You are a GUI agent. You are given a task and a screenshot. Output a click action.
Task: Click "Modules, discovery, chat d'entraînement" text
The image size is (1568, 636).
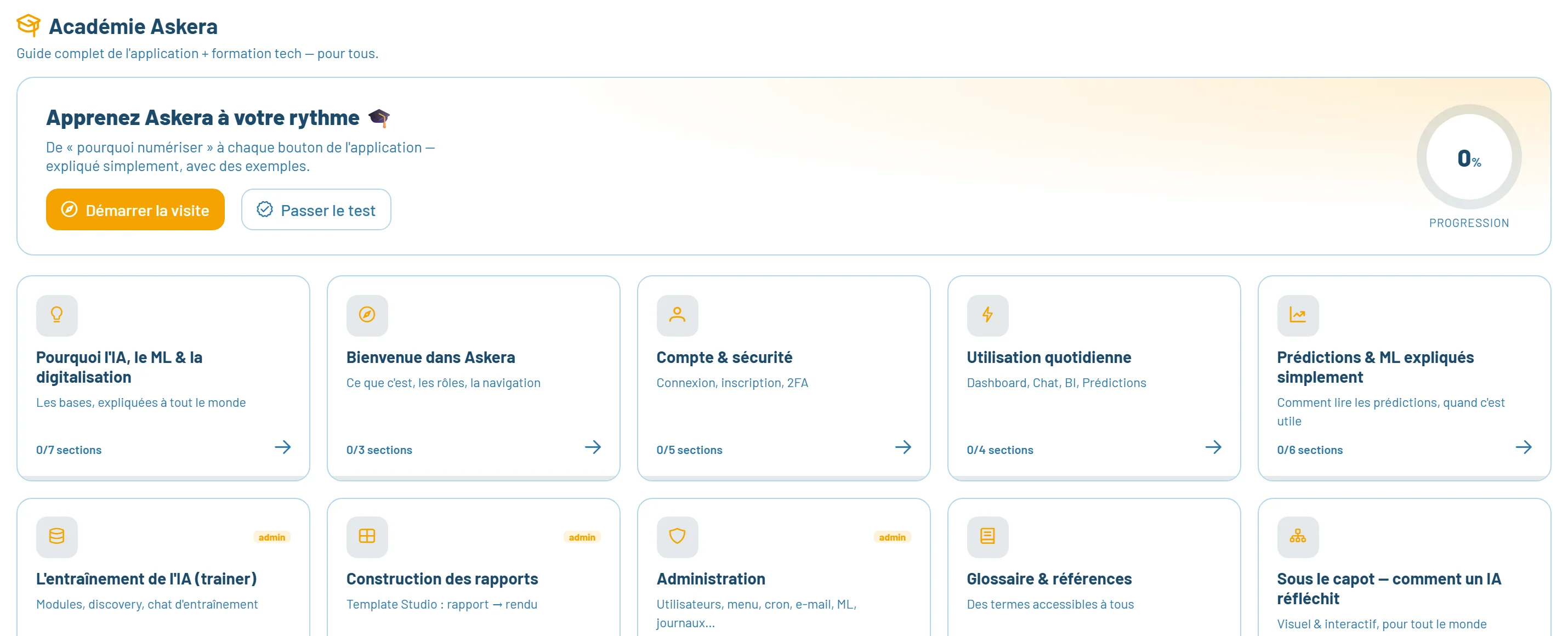(x=147, y=604)
